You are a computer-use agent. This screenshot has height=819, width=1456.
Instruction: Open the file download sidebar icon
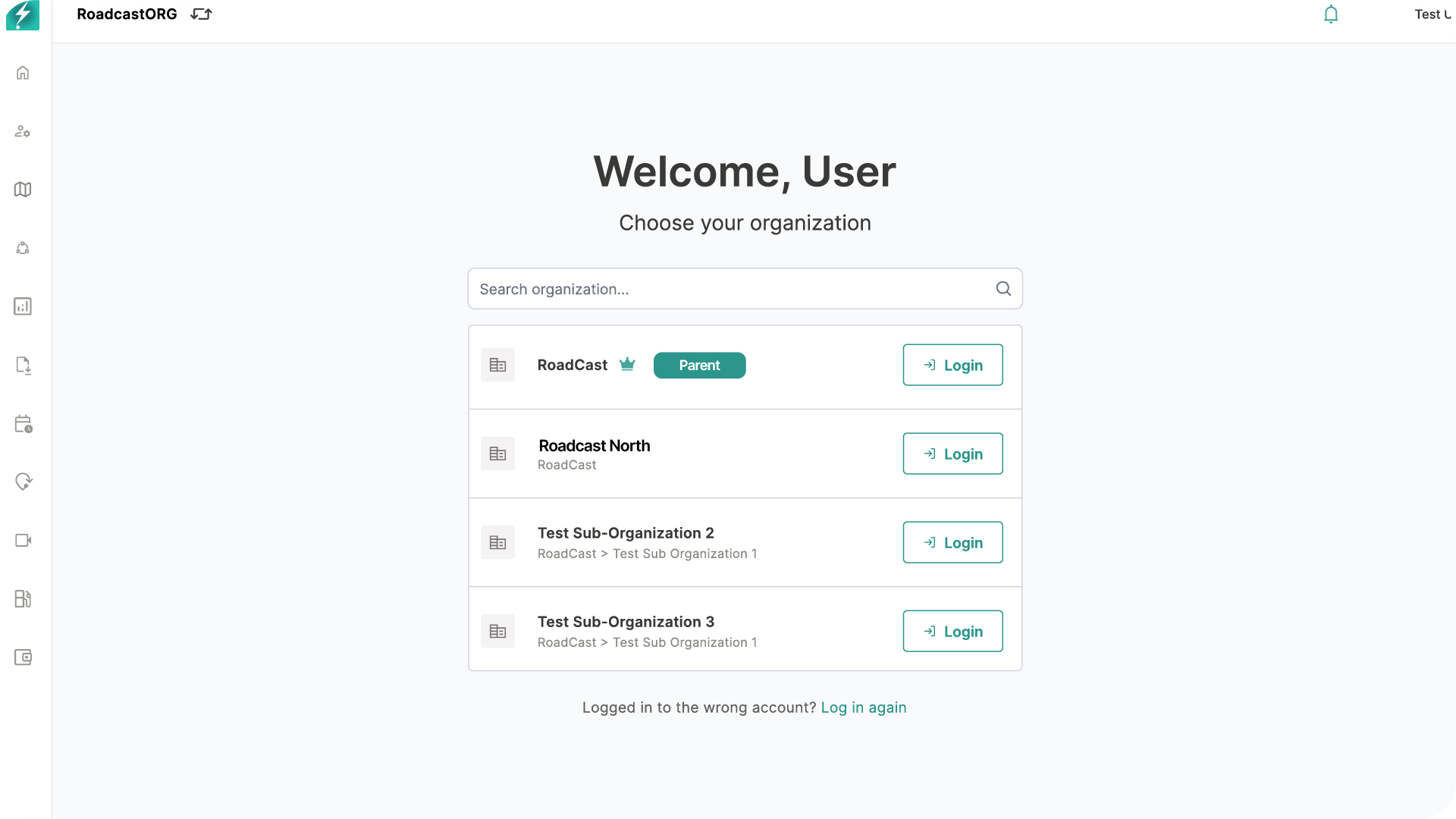click(x=23, y=366)
